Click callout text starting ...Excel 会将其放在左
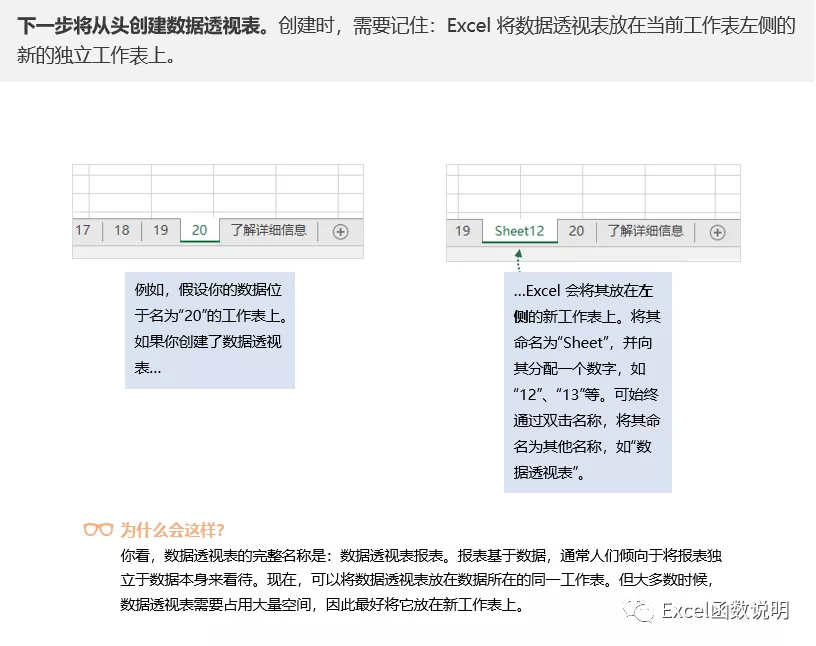Image resolution: width=816 pixels, height=646 pixels. coord(587,382)
